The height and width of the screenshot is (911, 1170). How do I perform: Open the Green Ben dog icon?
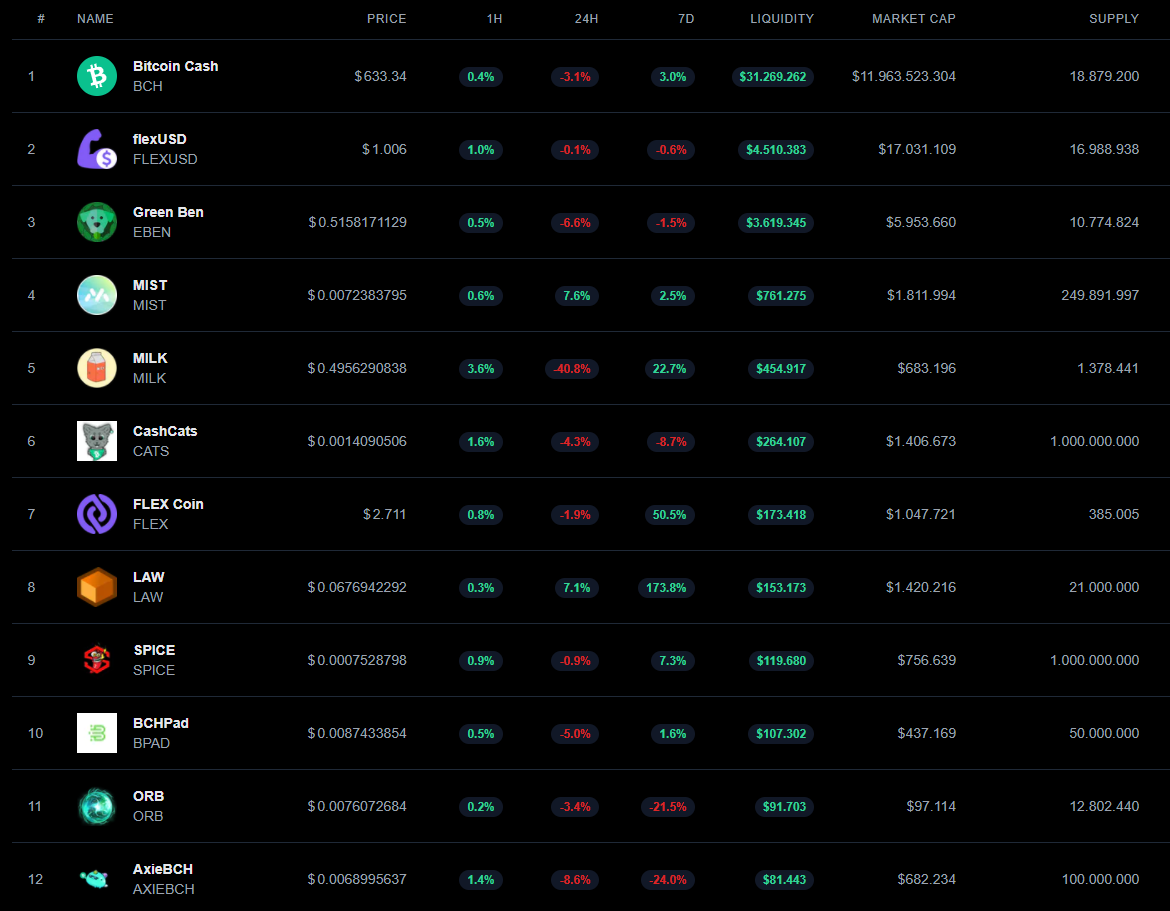coord(97,222)
